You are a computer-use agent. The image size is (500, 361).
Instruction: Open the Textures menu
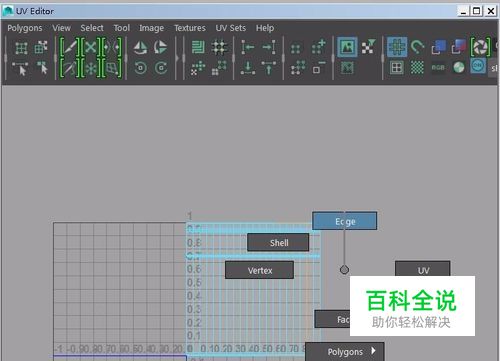point(190,28)
